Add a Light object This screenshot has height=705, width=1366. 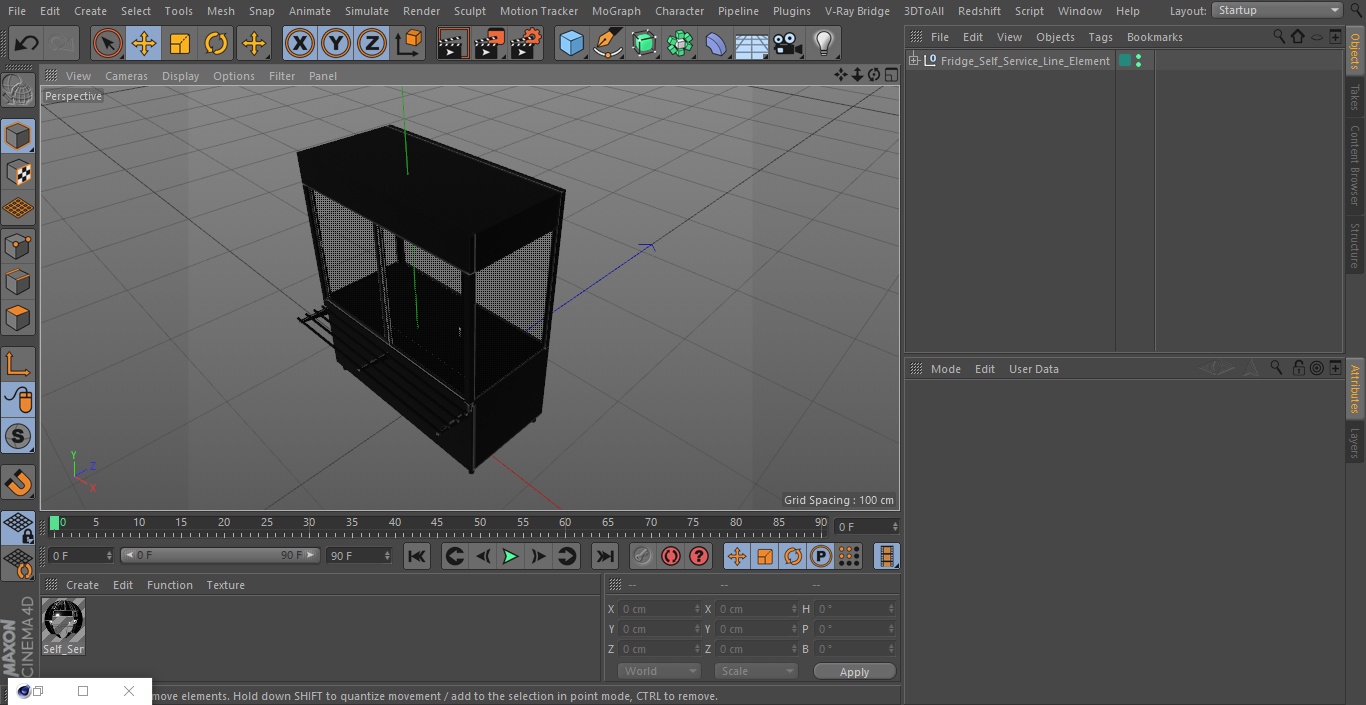(x=823, y=43)
